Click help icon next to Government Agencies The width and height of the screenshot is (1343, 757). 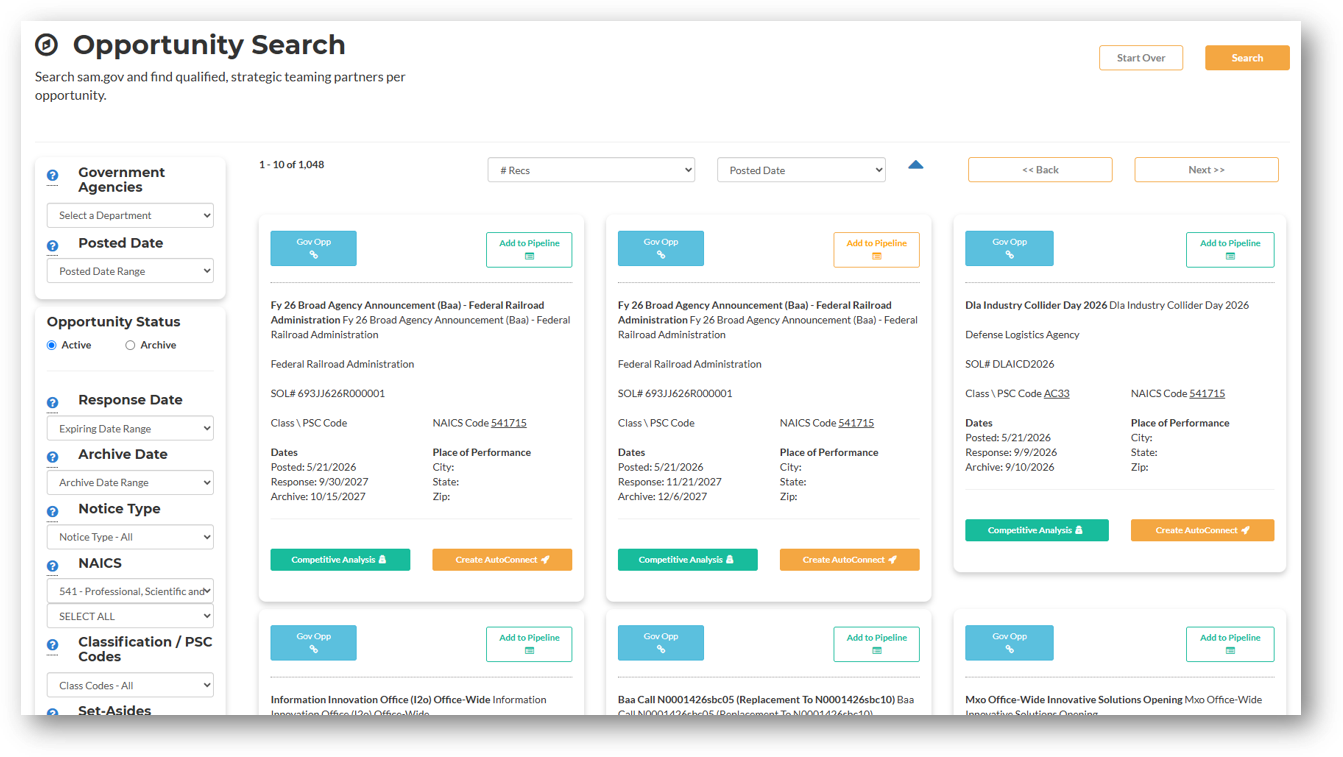click(53, 176)
